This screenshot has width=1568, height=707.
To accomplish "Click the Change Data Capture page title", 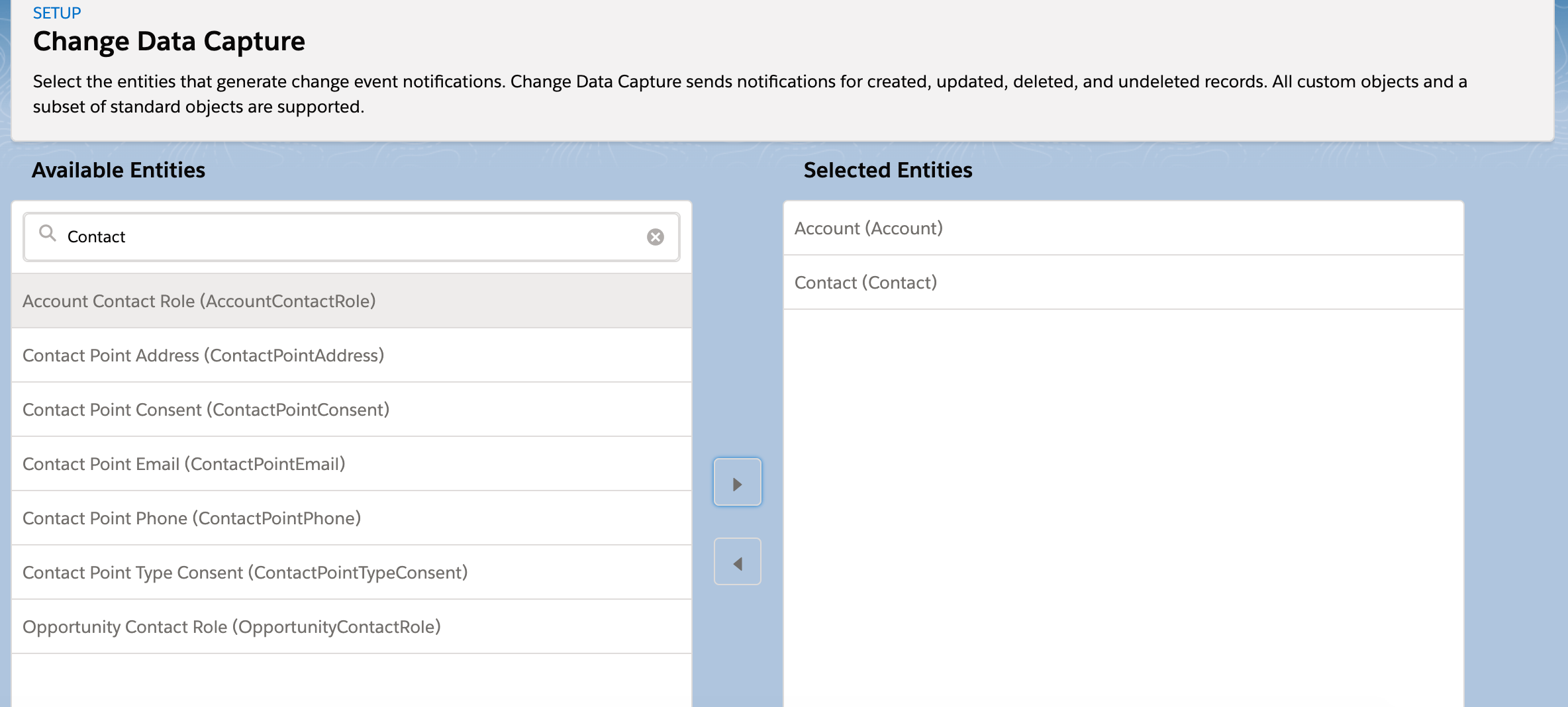I will point(169,42).
